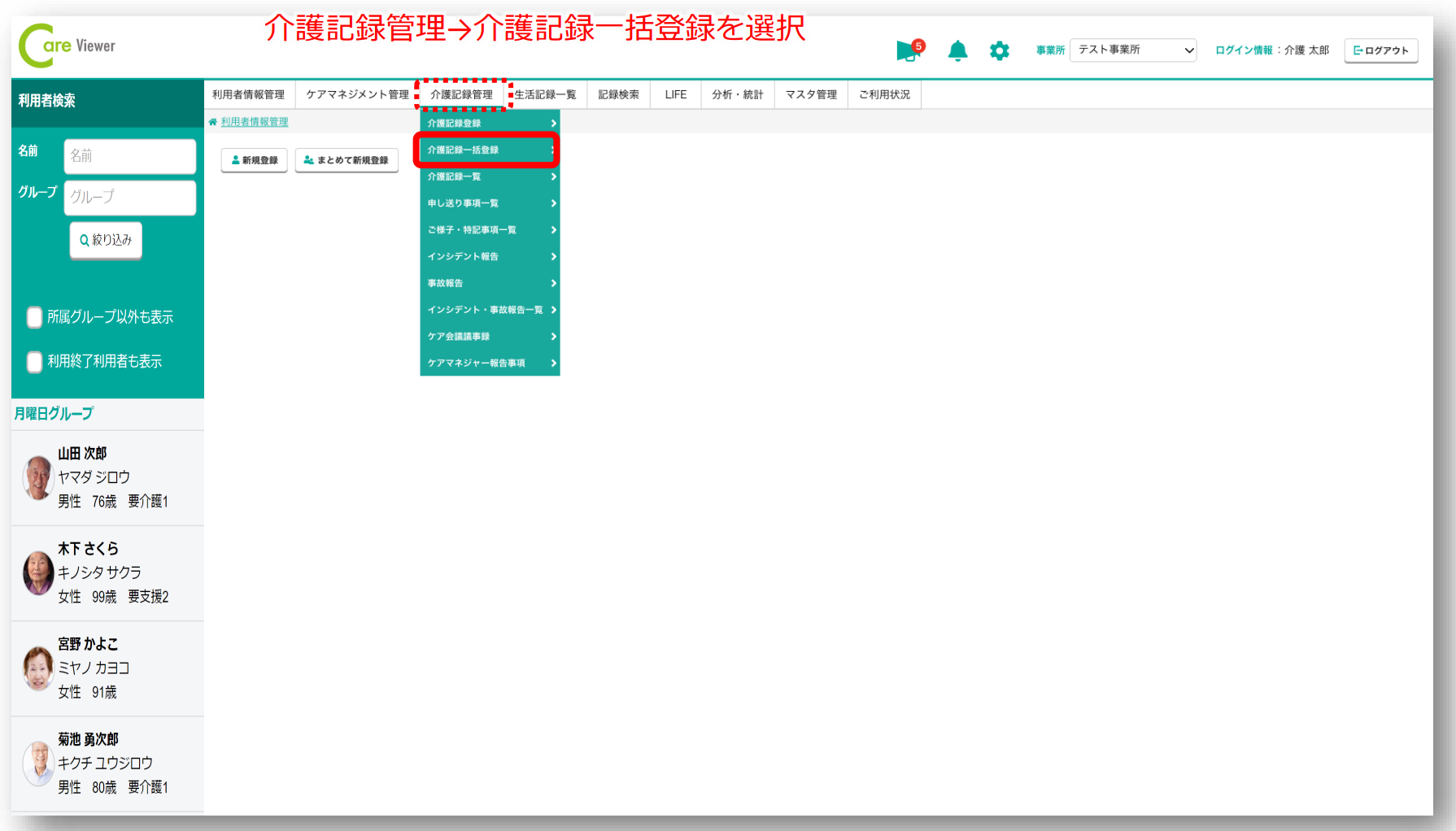Open the 介護記録管理 tab
Viewport: 1456px width, 831px height.
[461, 95]
